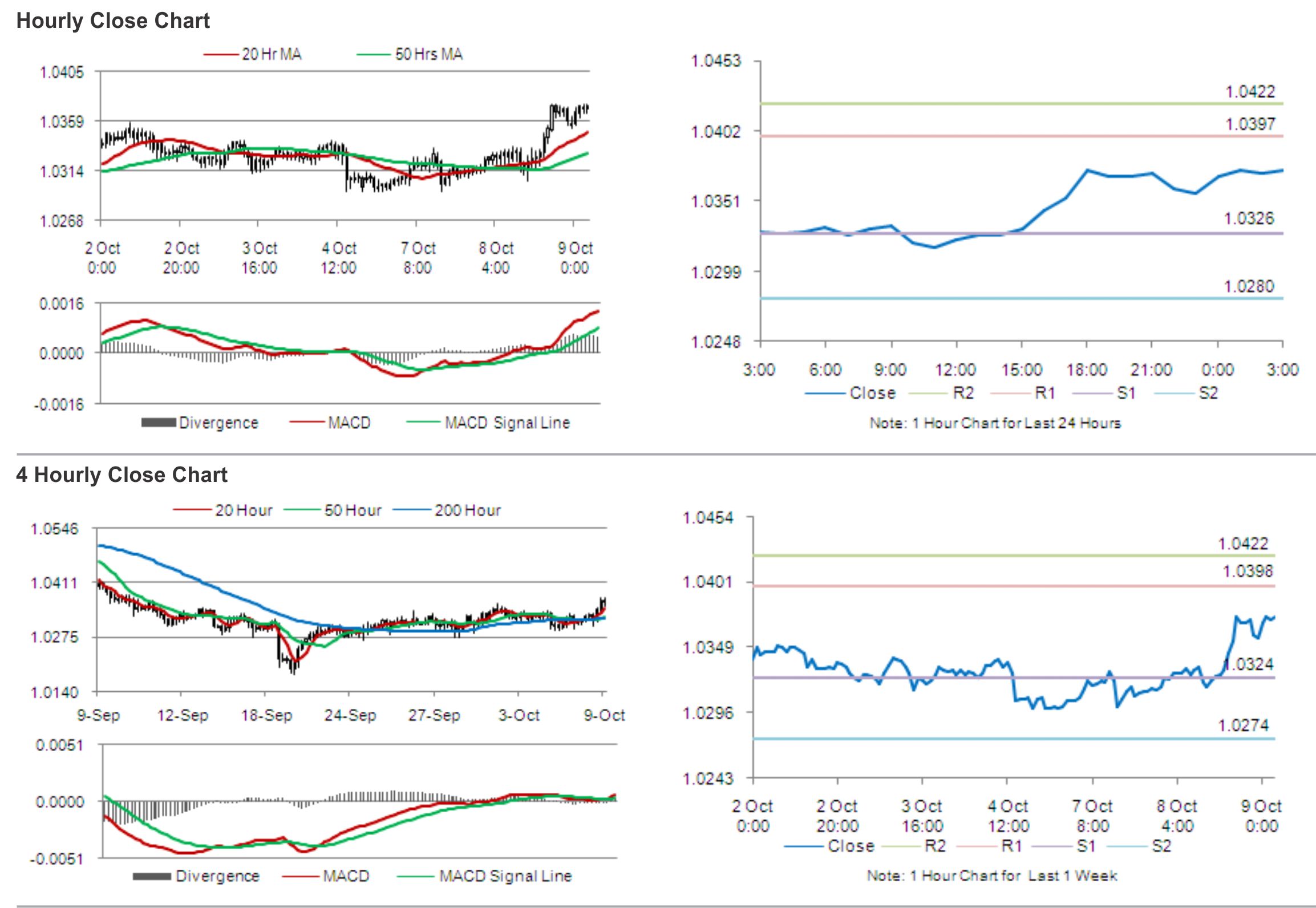The width and height of the screenshot is (1316, 908).
Task: Click the 1.0268 y-axis value
Action: coord(62,221)
